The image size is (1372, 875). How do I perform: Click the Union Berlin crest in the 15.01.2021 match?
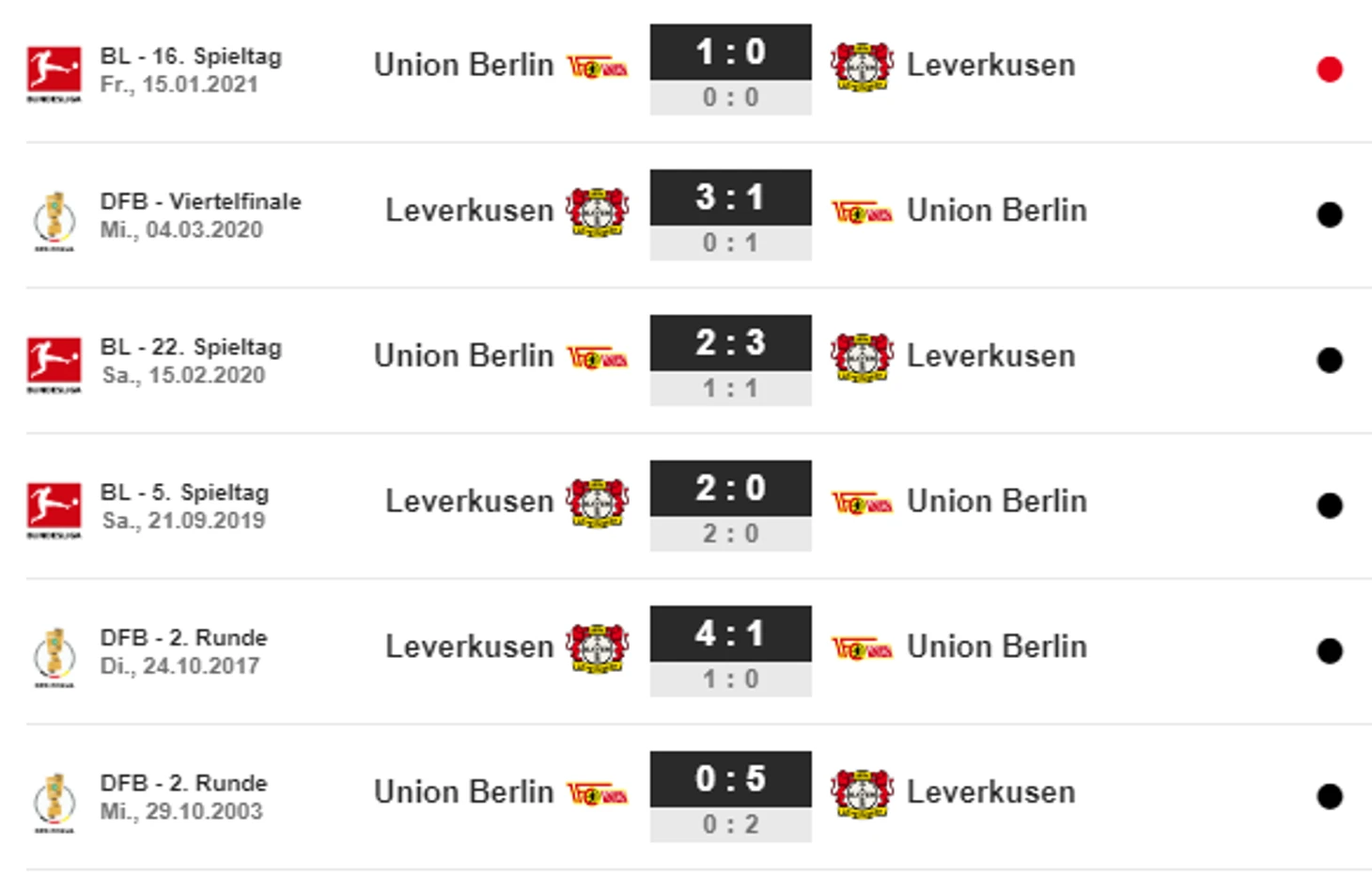(x=598, y=67)
